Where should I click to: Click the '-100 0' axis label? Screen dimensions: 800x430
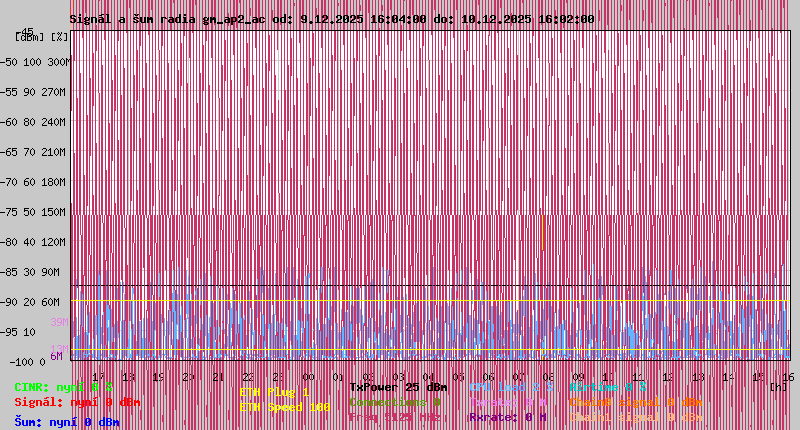[x=27, y=362]
